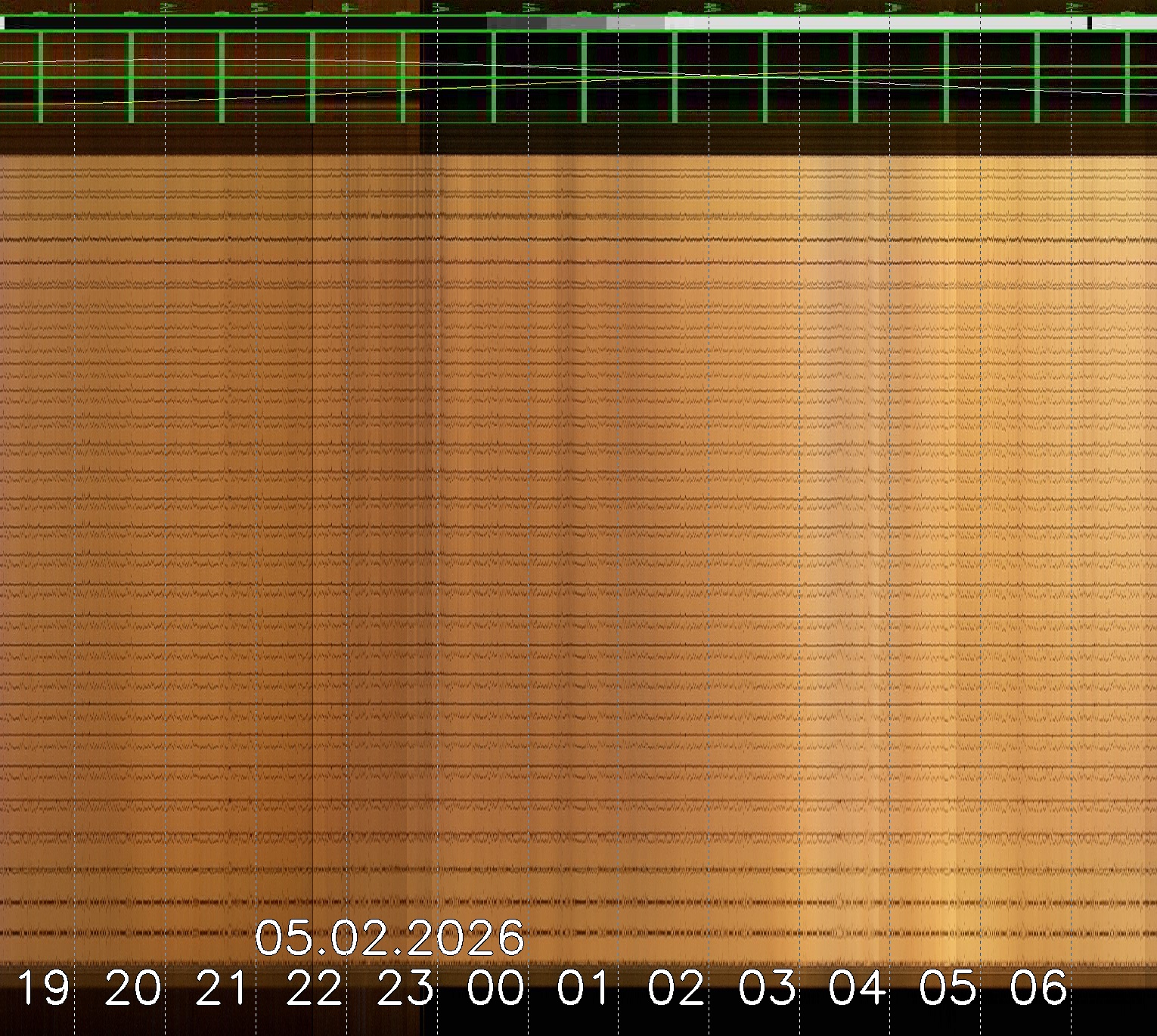This screenshot has height=1036, width=1157.
Task: Select the medium grey segment of top bar
Action: (x=576, y=23)
